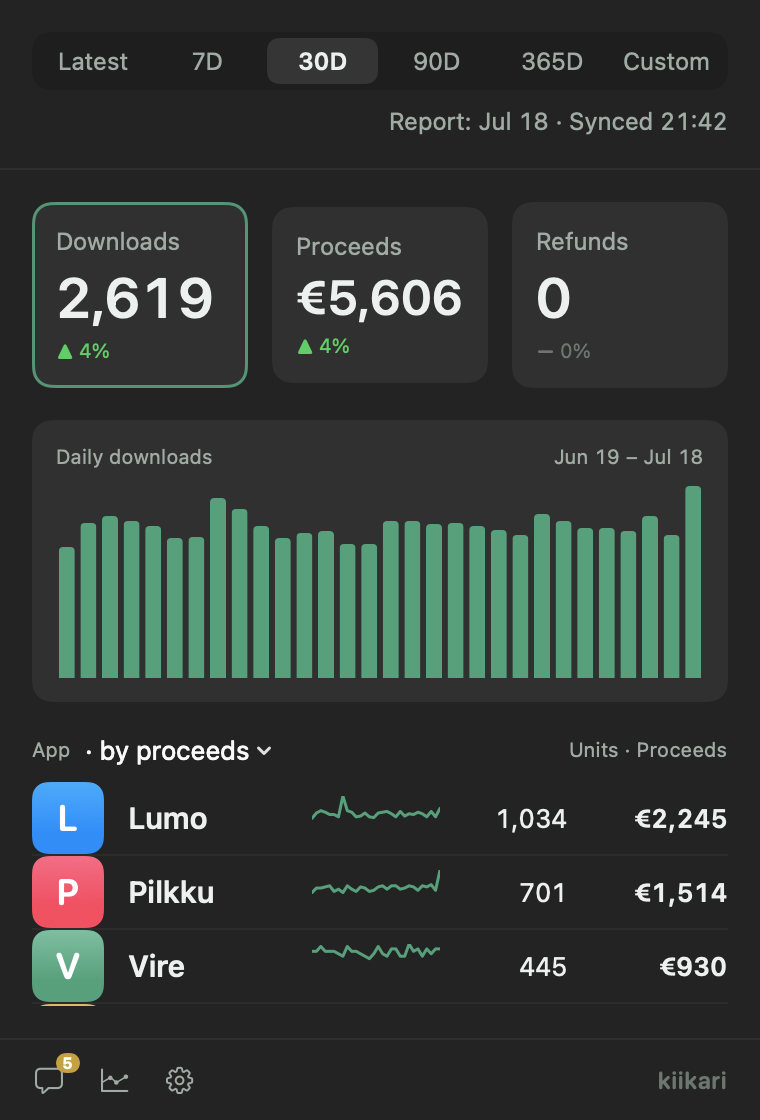Click the kiikari brand label
The image size is (760, 1120).
(691, 1080)
